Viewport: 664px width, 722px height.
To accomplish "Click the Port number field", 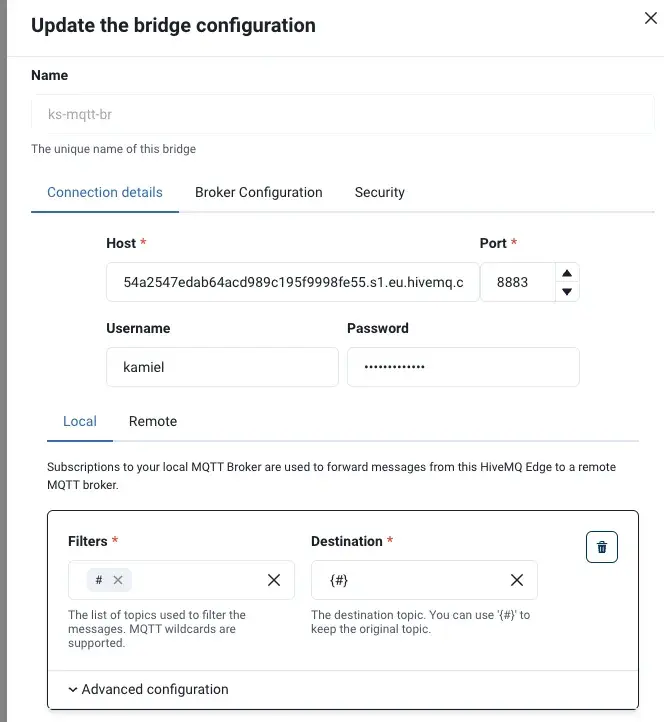I will click(x=518, y=282).
